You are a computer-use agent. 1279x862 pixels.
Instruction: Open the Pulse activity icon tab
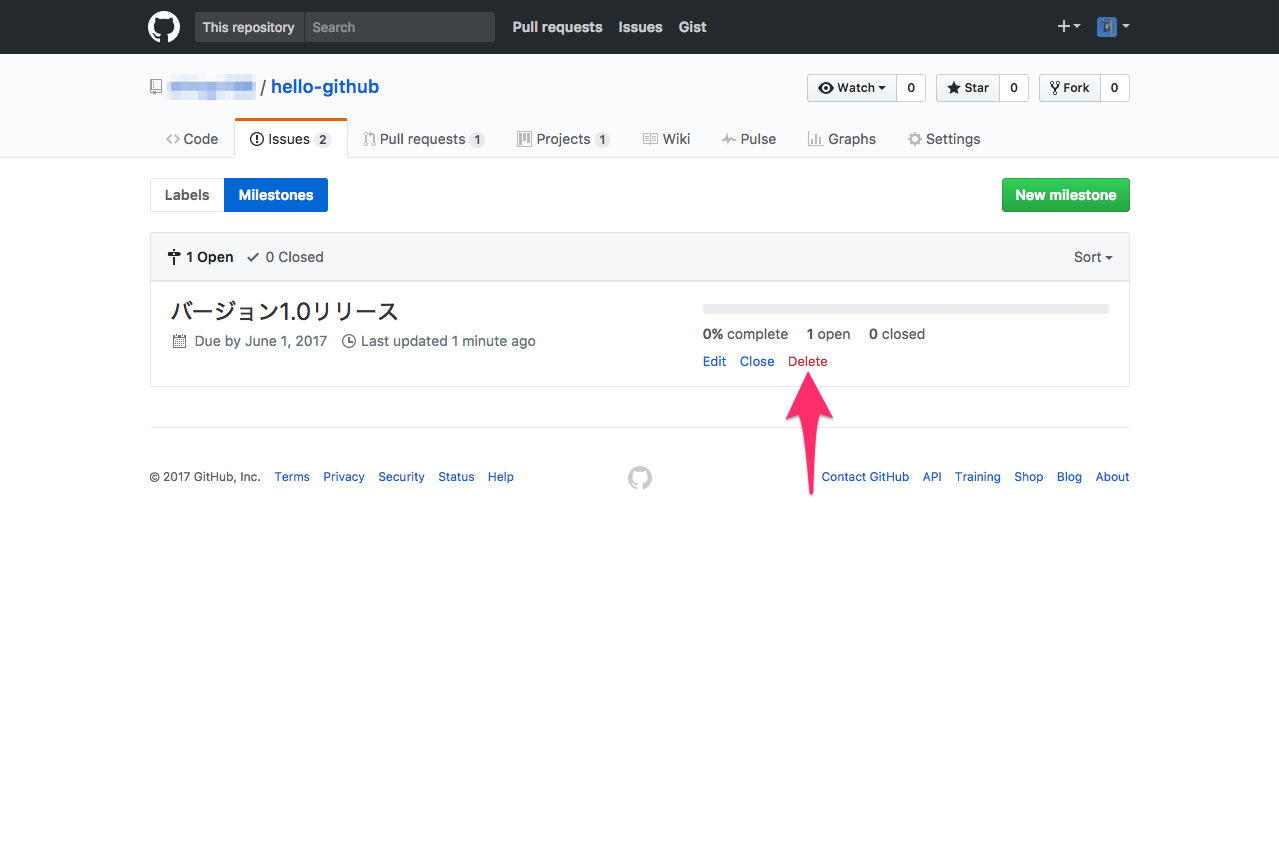point(729,138)
